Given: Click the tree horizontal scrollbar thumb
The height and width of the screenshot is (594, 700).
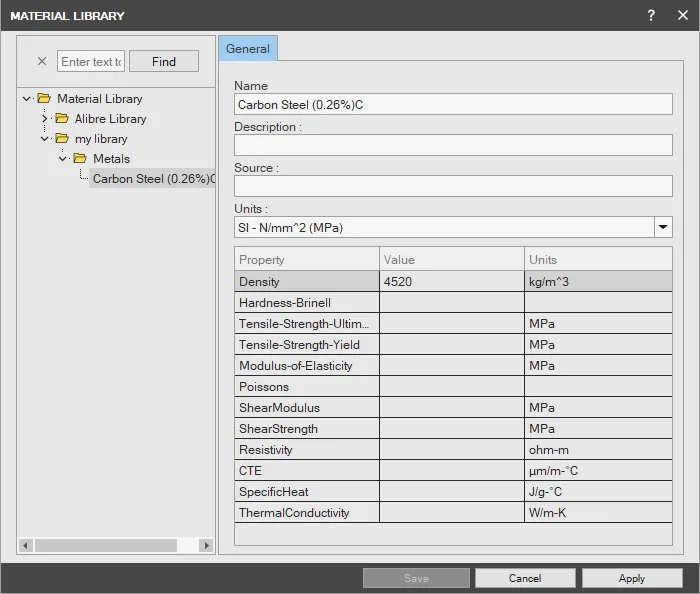Looking at the screenshot, I should pyautogui.click(x=106, y=545).
